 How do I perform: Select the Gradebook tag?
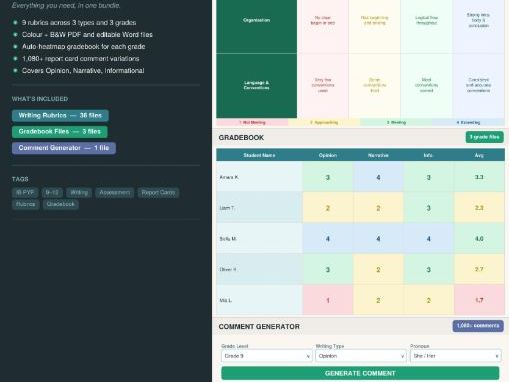click(61, 204)
